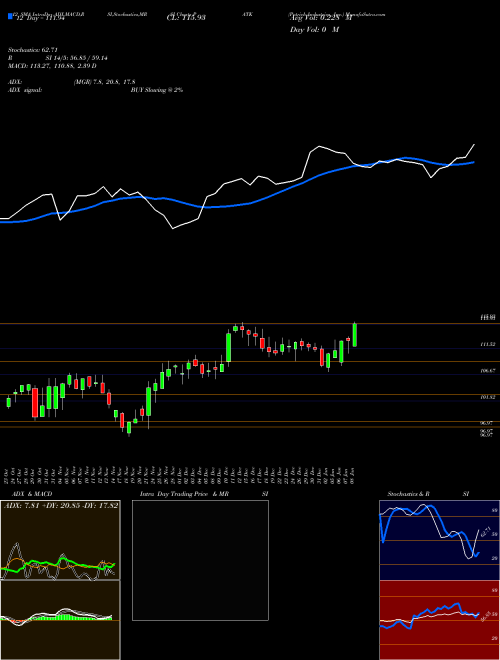Screen dimensions: 500x660
Task: Click the '106.67' price axis label
Action: pyautogui.click(x=489, y=371)
